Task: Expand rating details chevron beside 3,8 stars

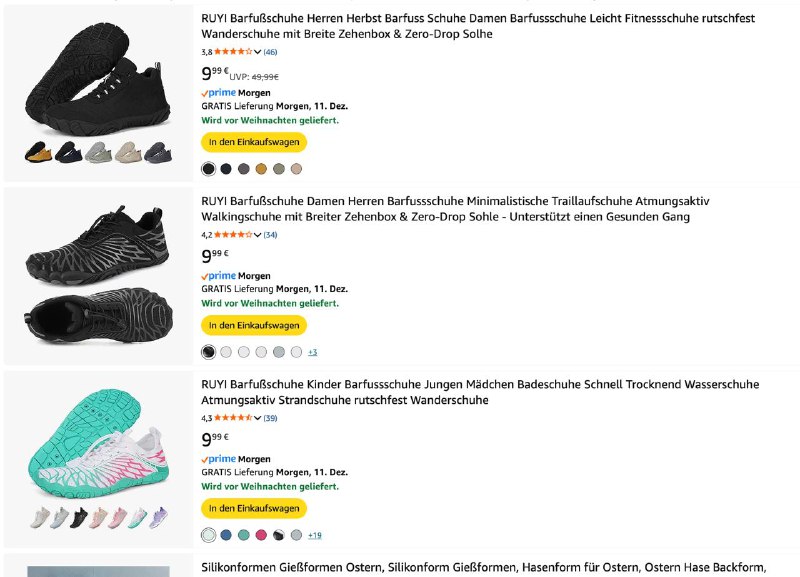Action: click(258, 52)
